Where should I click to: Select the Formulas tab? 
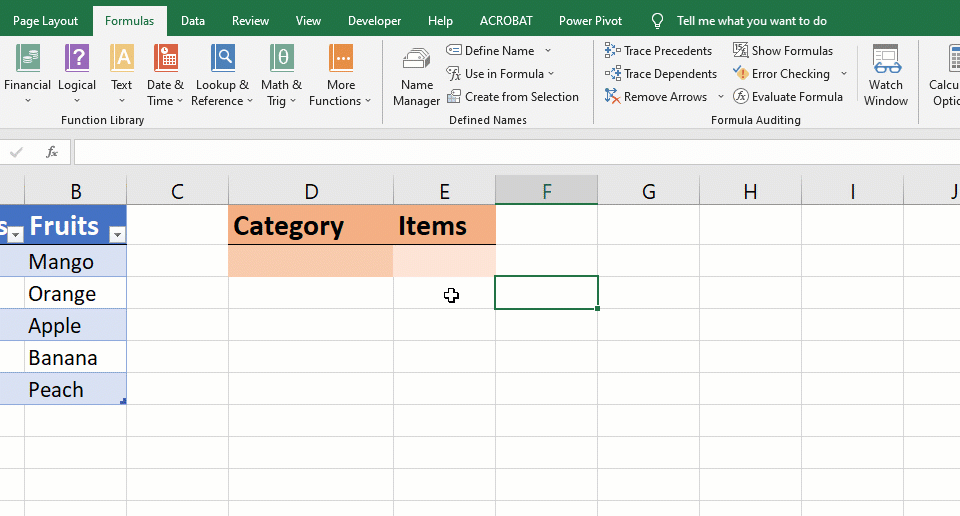pos(129,21)
